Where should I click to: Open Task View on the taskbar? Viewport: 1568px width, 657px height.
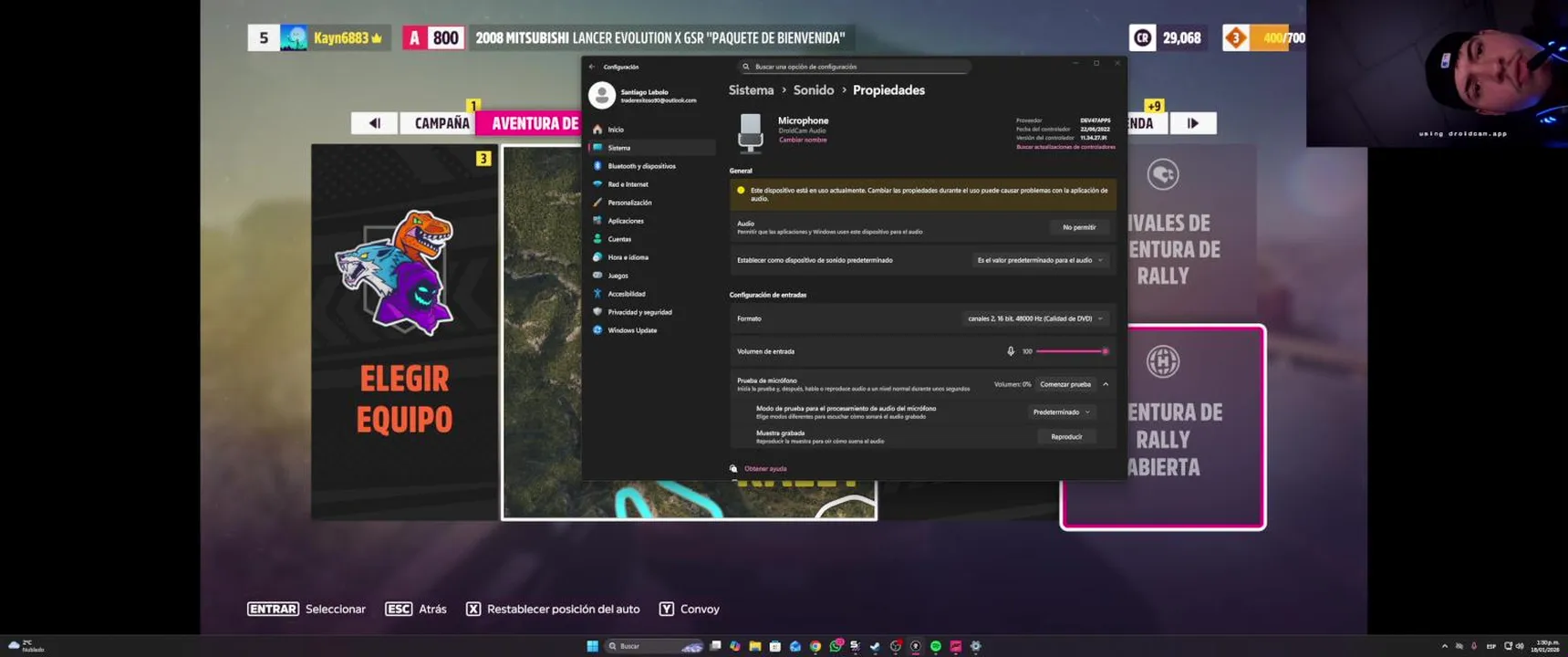715,645
